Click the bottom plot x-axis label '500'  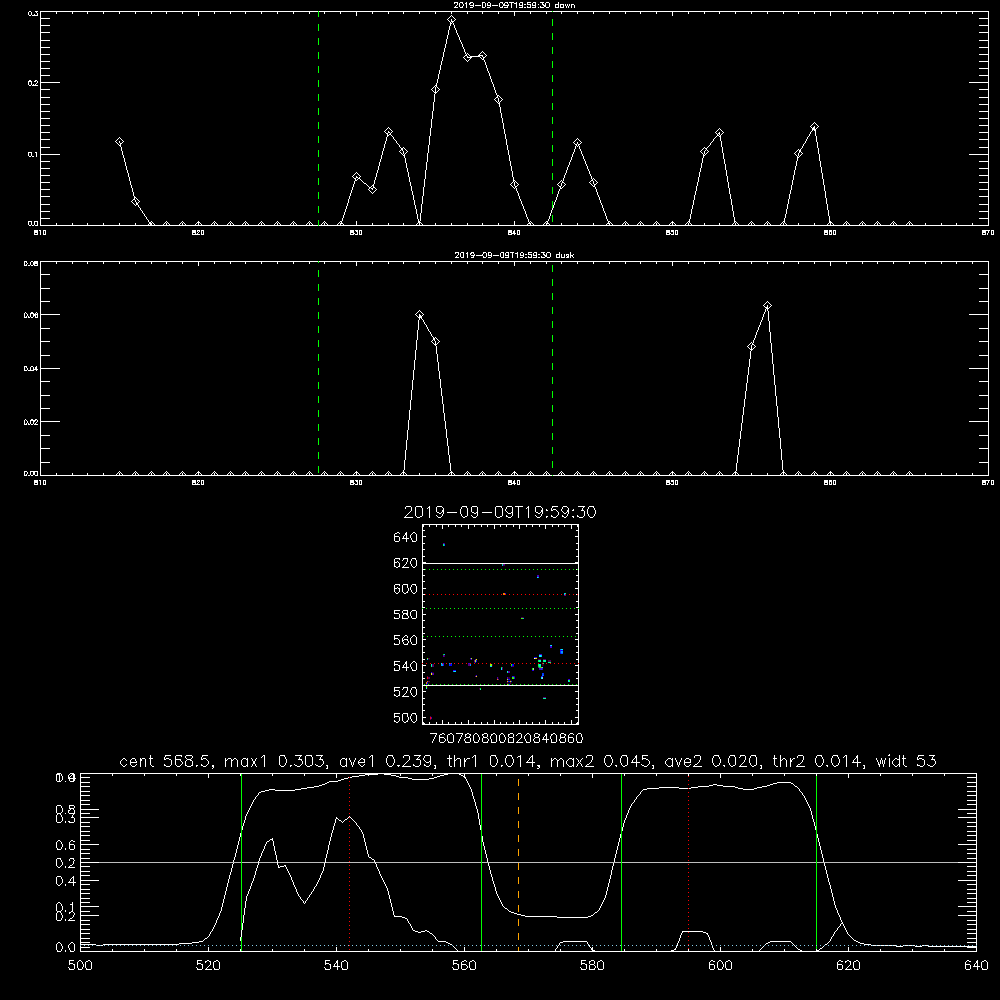80,966
